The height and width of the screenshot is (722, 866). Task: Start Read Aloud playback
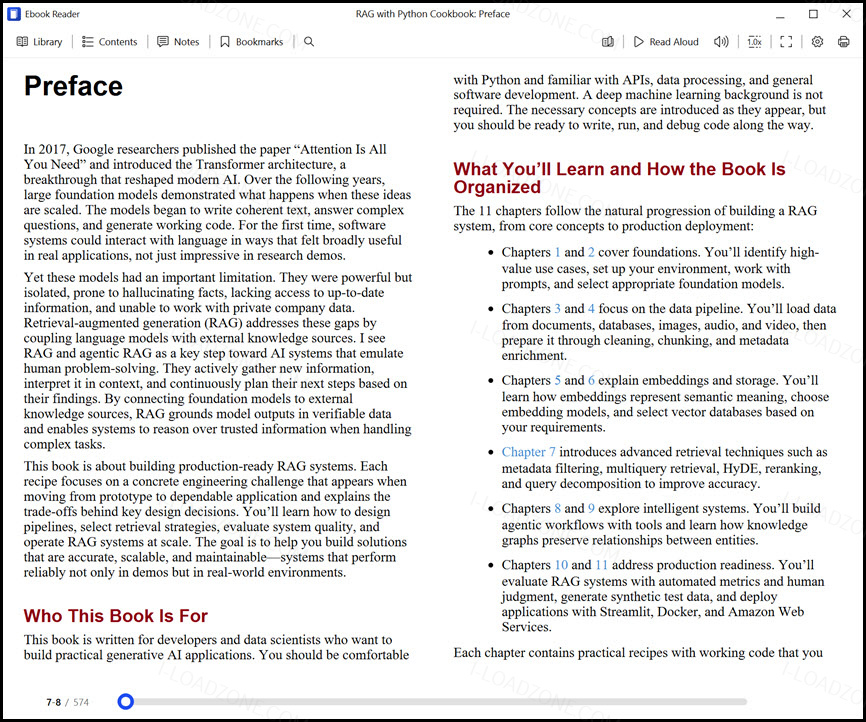666,41
